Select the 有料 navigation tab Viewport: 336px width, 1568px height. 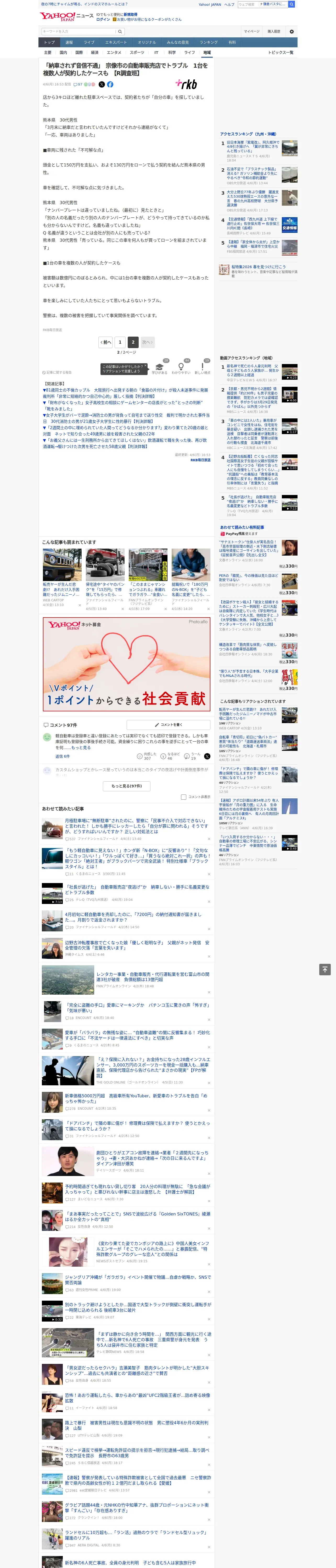pyautogui.click(x=232, y=43)
